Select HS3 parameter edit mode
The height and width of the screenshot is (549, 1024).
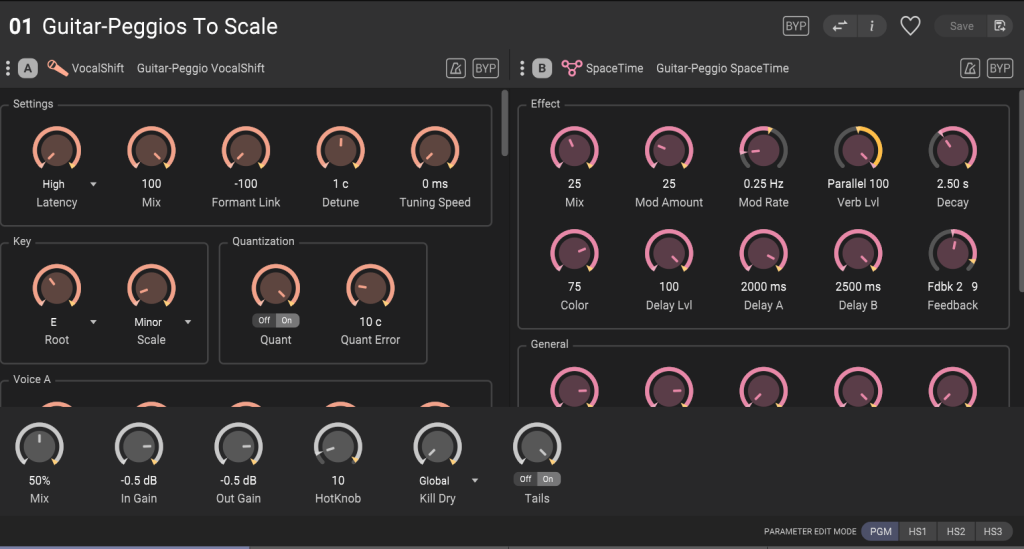click(993, 531)
